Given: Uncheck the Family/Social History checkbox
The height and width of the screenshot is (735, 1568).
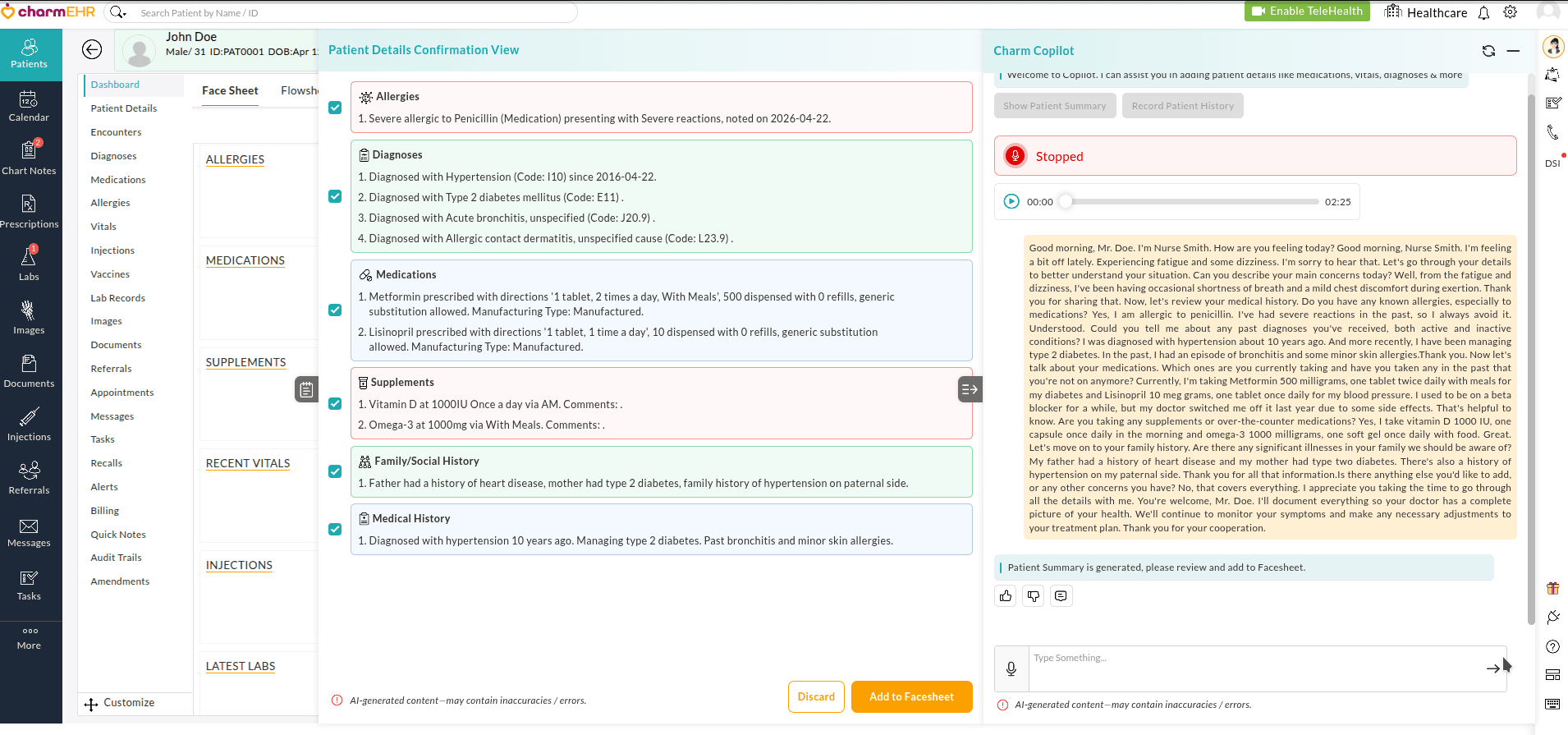Looking at the screenshot, I should click(335, 471).
